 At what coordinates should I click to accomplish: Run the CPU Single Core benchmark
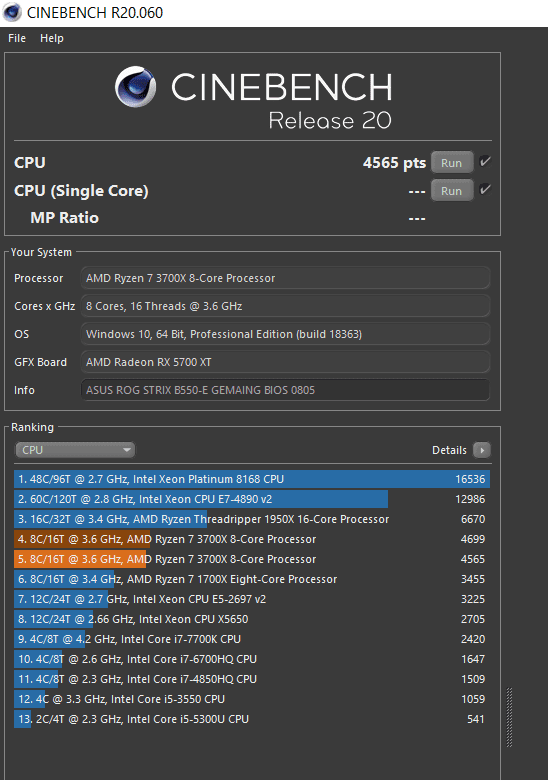tap(452, 191)
